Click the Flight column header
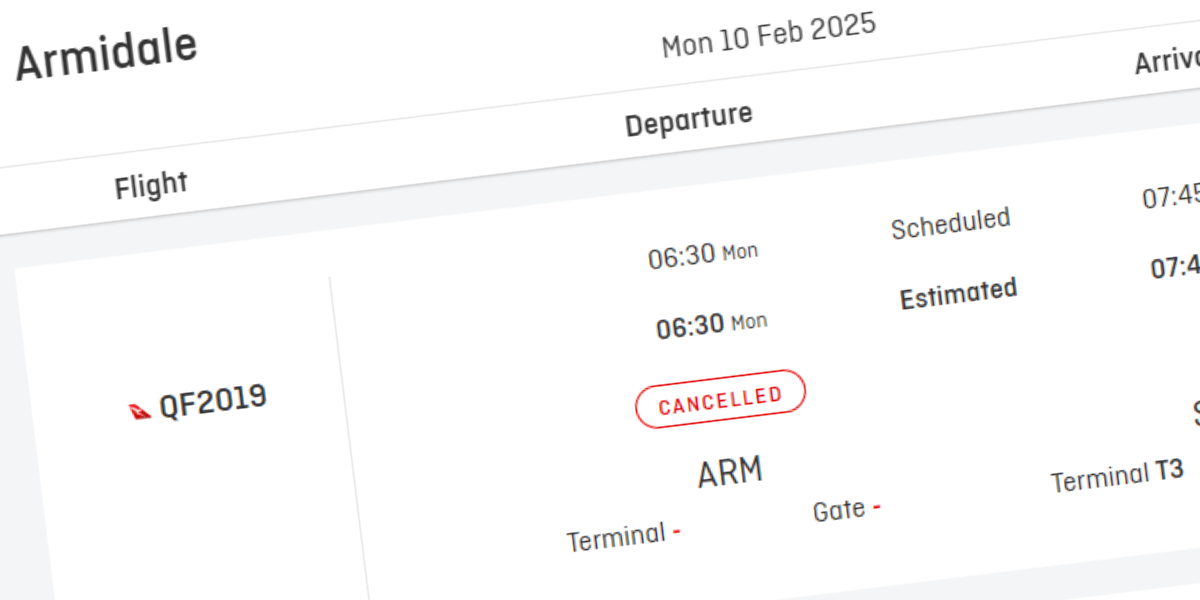1200x600 pixels. point(151,185)
